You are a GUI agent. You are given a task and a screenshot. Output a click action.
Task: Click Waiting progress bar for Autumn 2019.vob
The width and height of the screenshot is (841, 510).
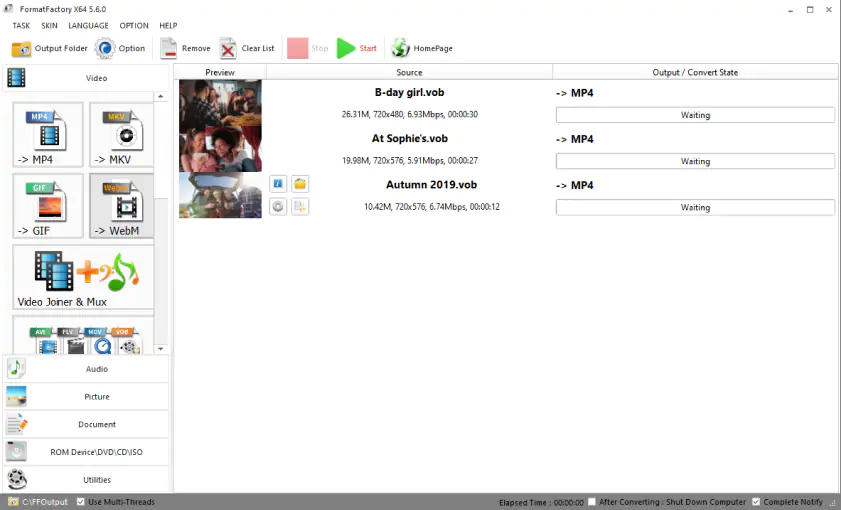695,207
